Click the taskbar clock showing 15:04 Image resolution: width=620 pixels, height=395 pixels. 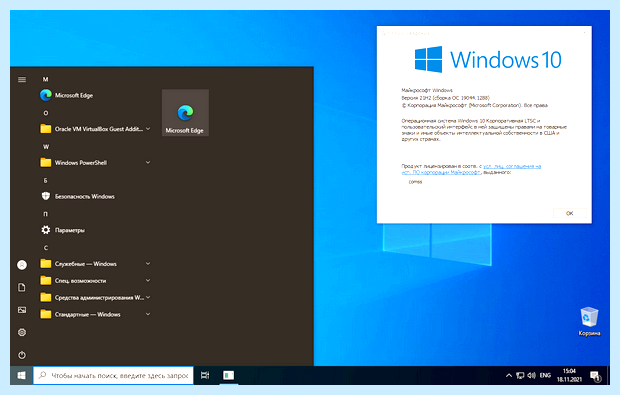569,375
